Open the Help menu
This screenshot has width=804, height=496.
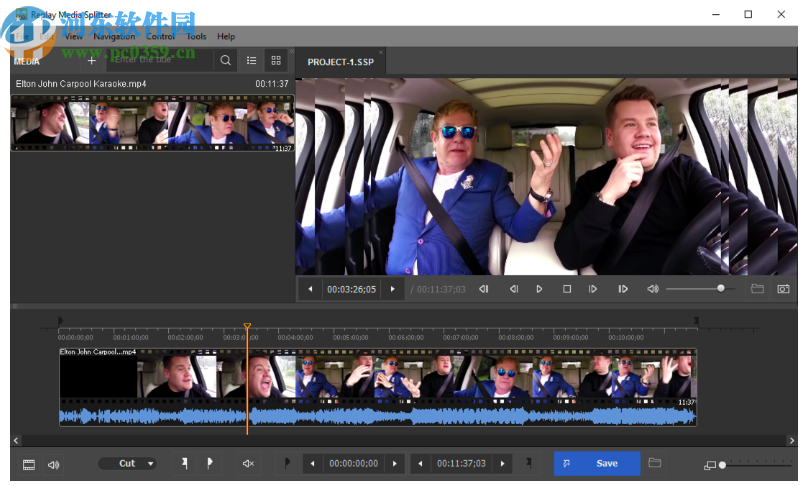226,36
